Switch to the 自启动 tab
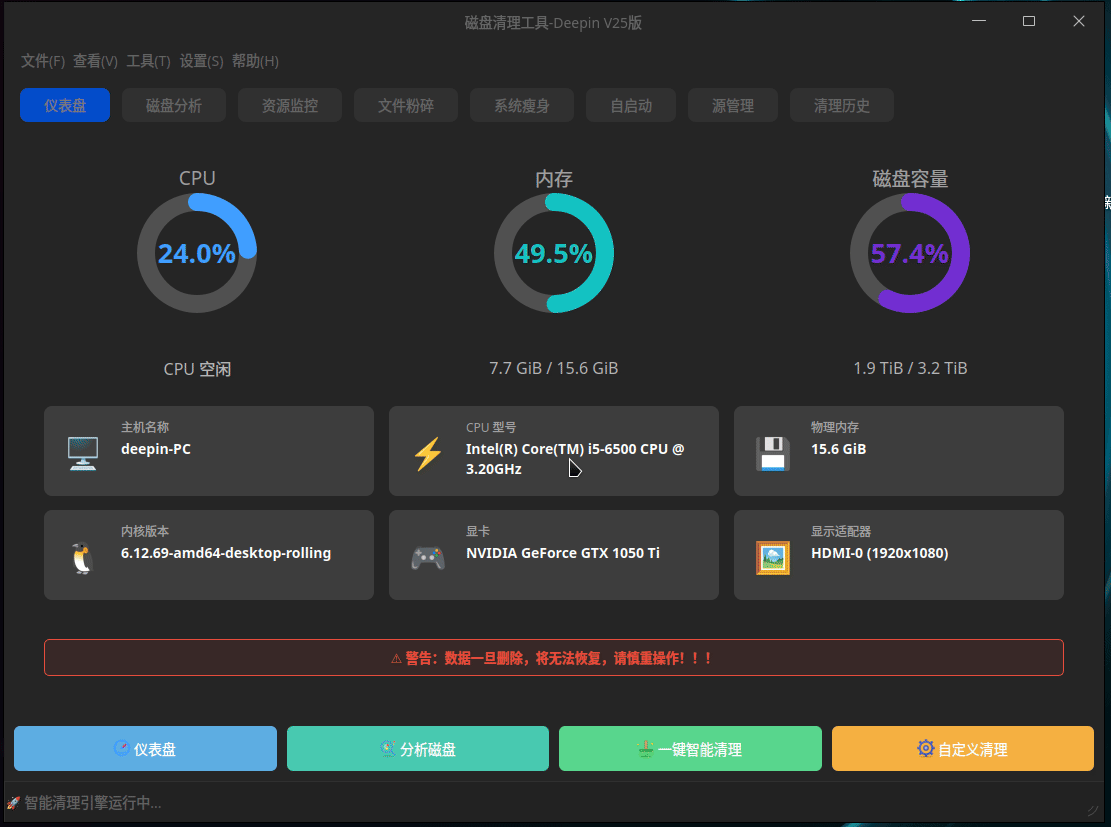The image size is (1111, 827). [631, 105]
